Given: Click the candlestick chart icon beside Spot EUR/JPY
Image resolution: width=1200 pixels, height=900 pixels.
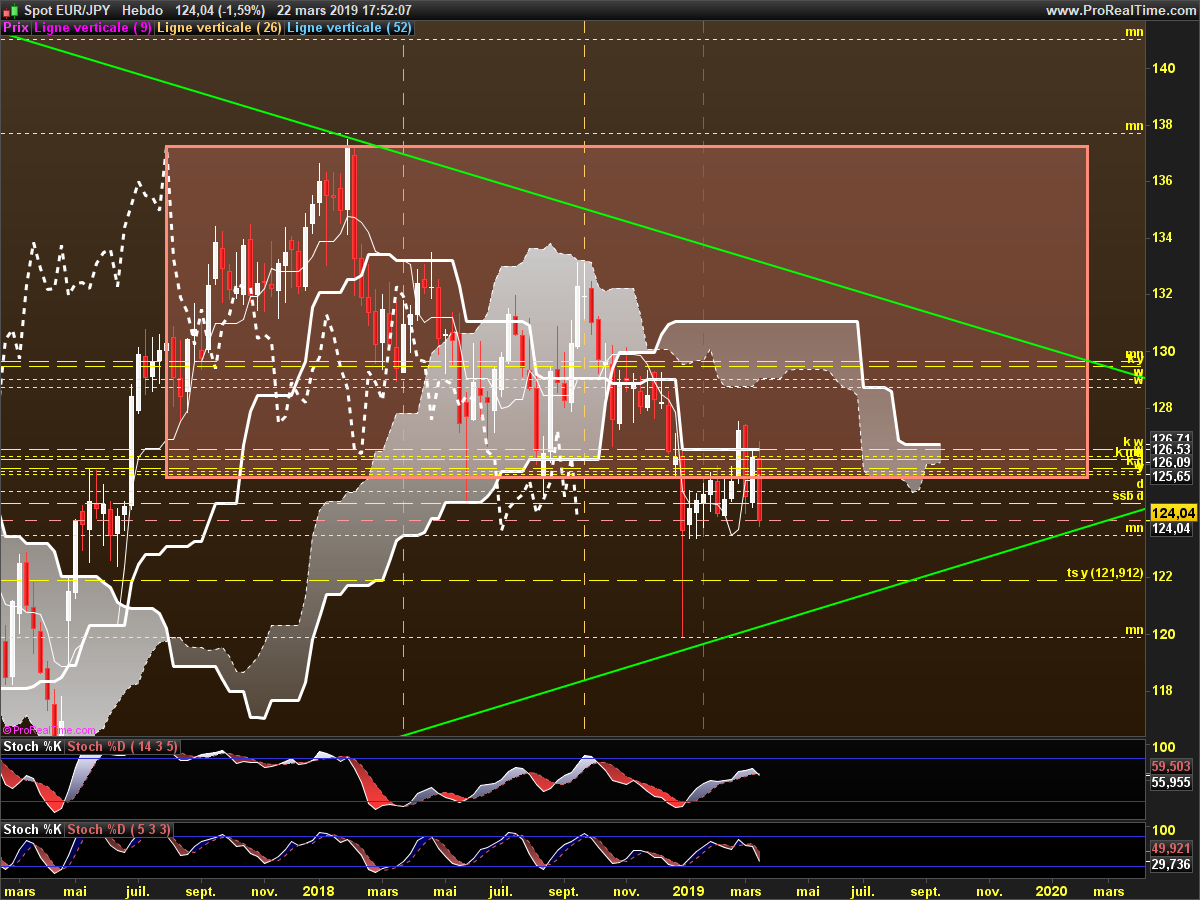Looking at the screenshot, I should point(10,10).
